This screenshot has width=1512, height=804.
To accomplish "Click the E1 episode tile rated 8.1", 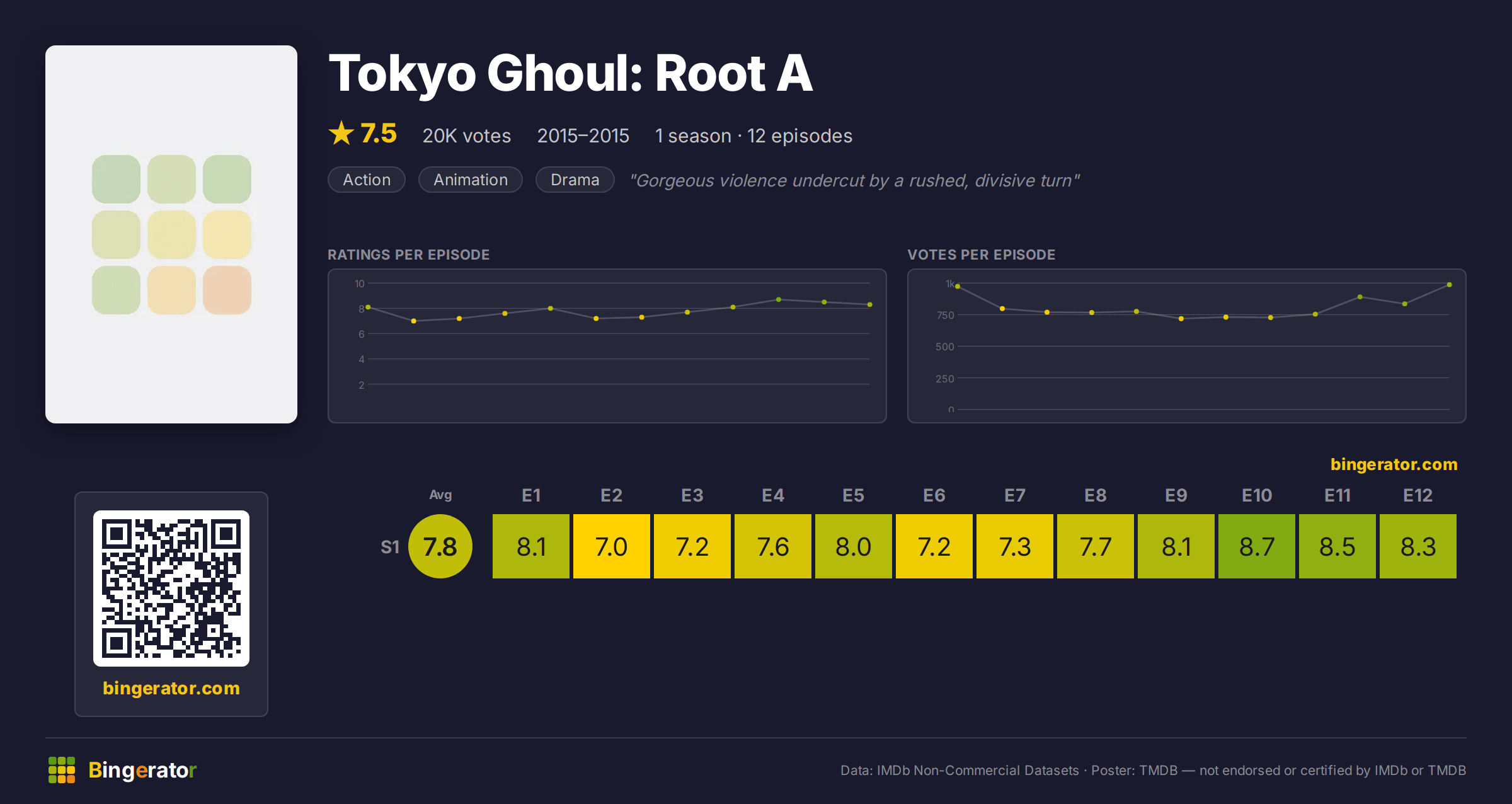I will tap(531, 546).
